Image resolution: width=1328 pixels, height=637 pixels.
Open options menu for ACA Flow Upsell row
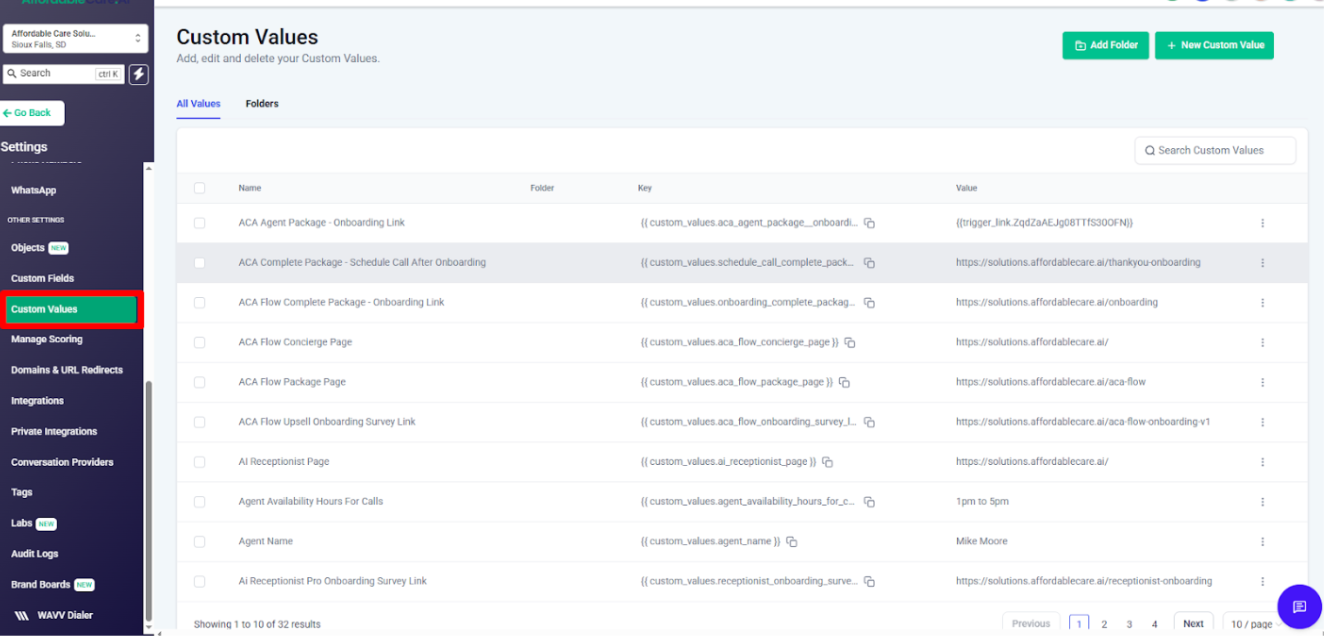1262,422
